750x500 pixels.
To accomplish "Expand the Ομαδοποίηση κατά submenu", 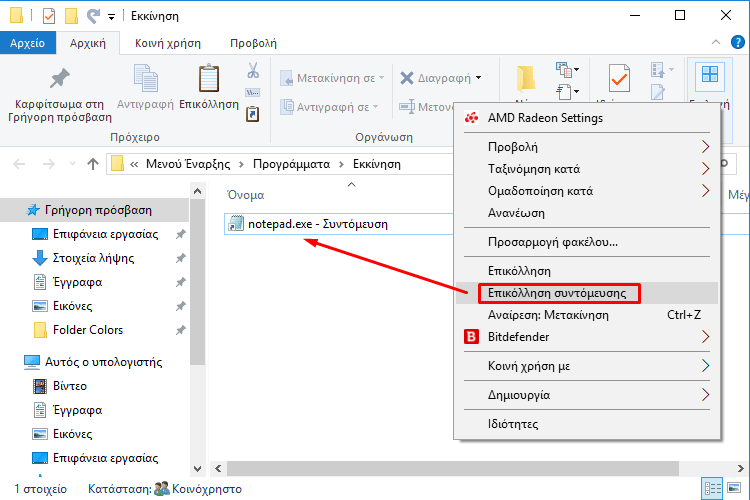I will tap(587, 190).
